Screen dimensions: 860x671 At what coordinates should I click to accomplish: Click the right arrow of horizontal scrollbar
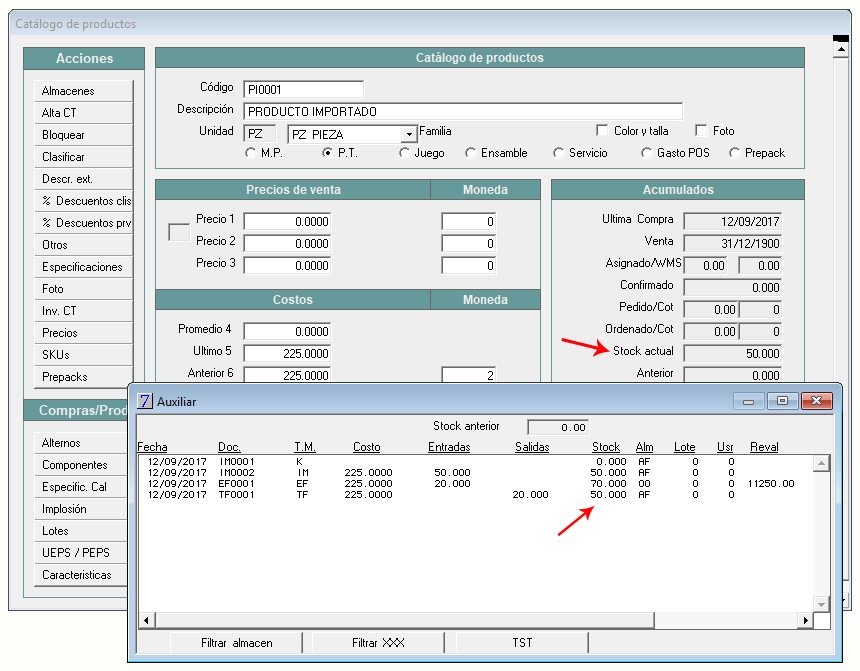(805, 621)
